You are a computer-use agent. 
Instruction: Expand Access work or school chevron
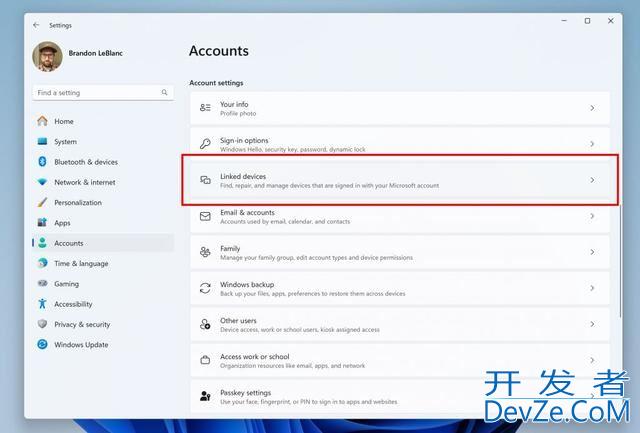pos(592,360)
